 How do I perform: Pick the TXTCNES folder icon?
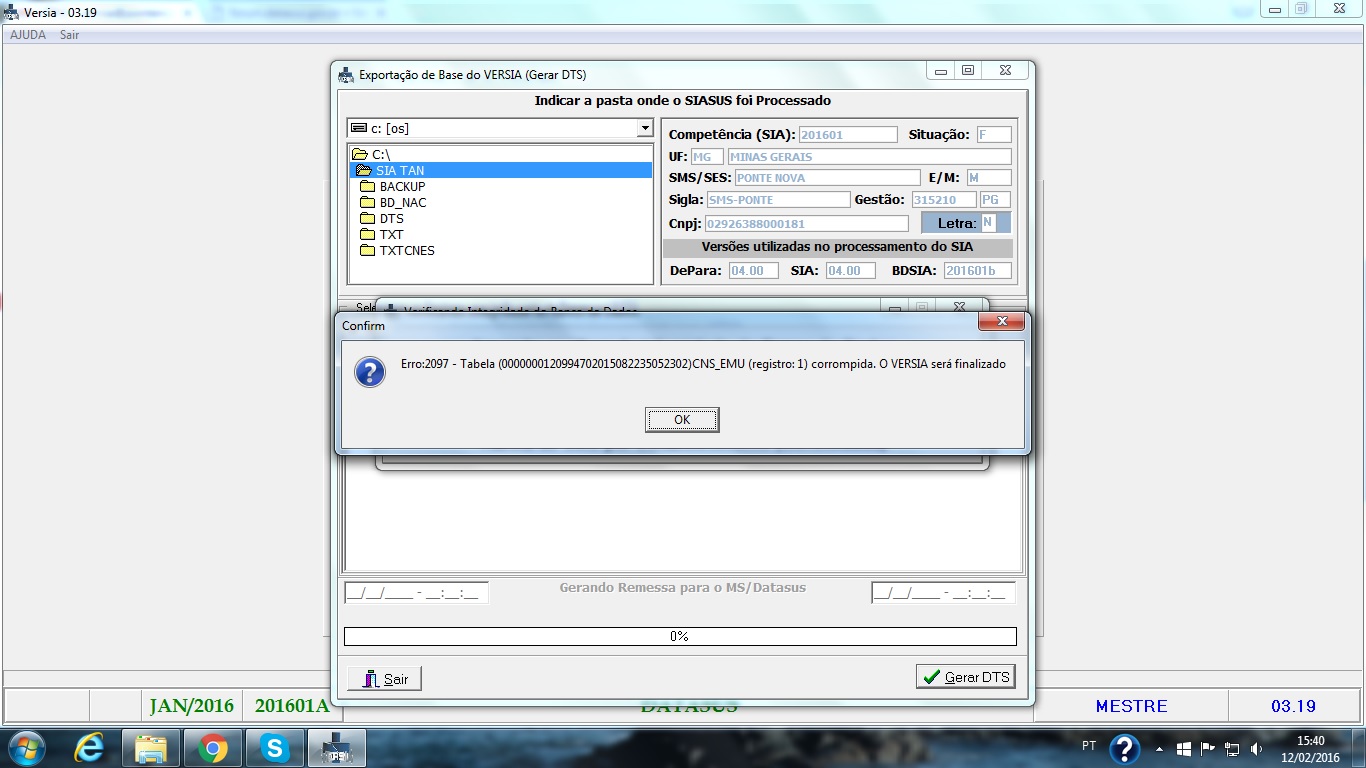367,251
